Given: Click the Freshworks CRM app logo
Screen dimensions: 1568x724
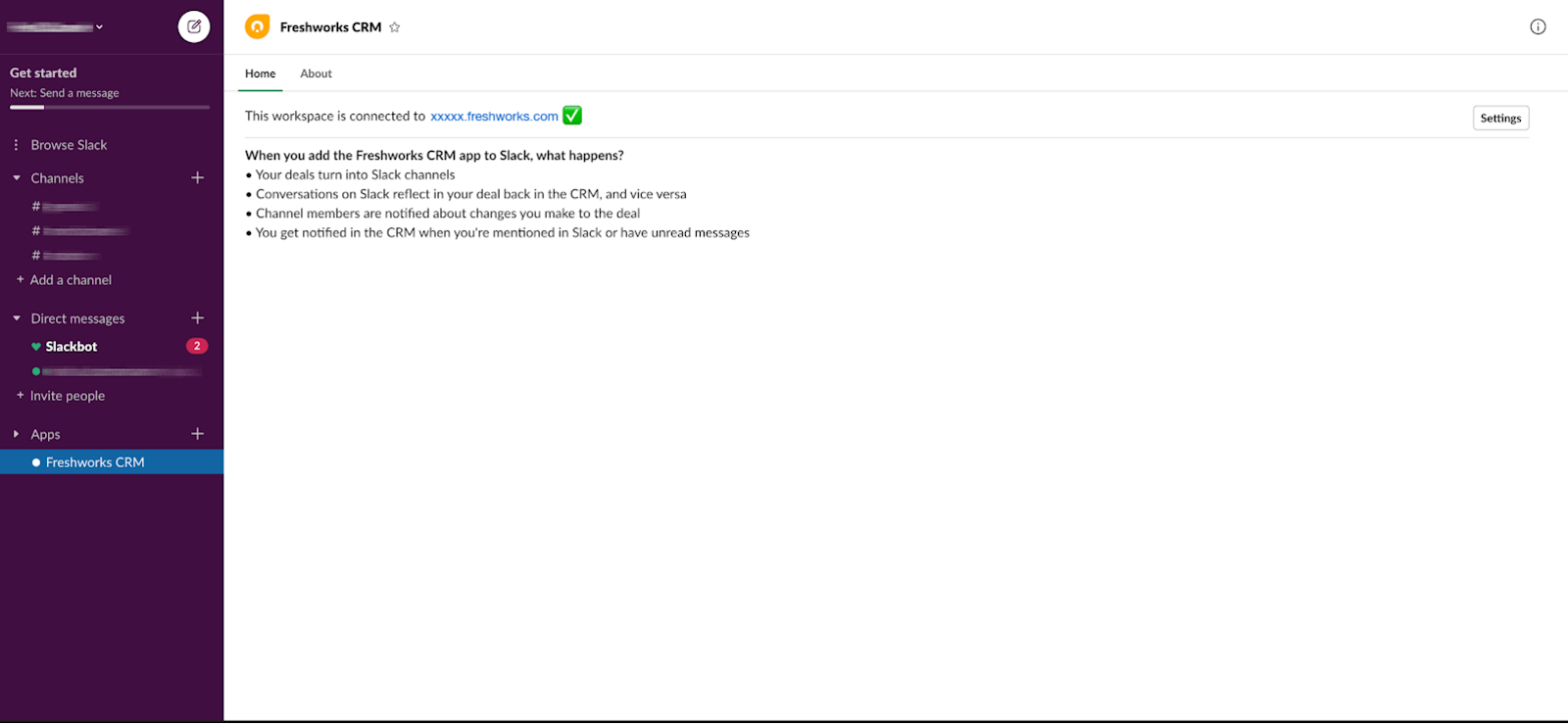Looking at the screenshot, I should tap(258, 26).
